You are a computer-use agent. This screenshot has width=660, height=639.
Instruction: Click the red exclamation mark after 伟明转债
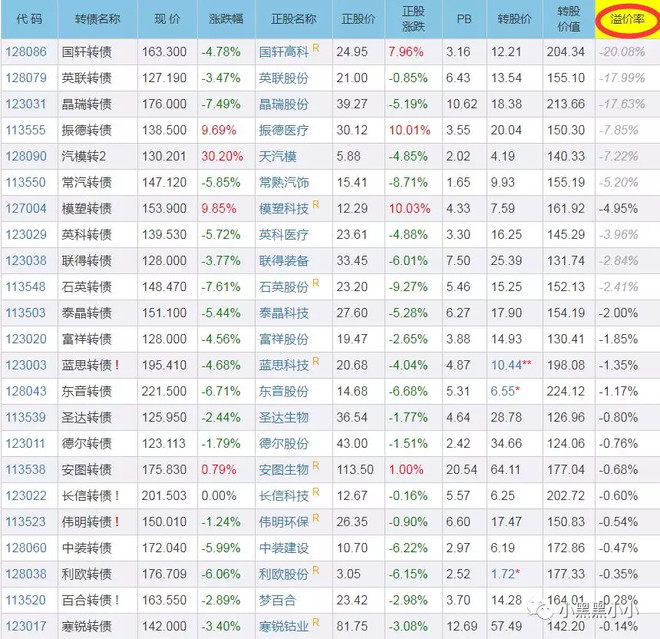point(117,522)
